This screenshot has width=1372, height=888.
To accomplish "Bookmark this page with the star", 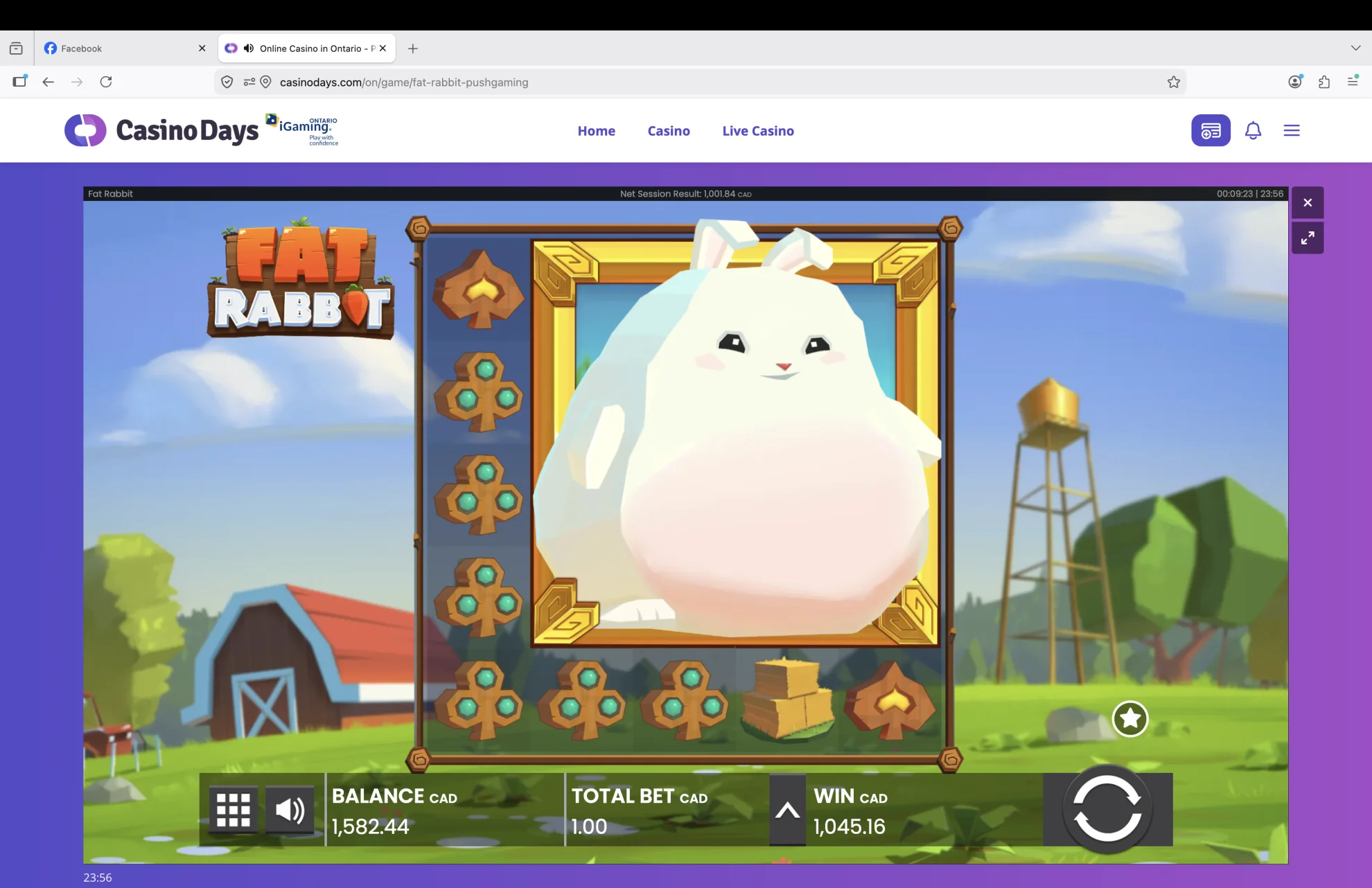I will (x=1173, y=82).
